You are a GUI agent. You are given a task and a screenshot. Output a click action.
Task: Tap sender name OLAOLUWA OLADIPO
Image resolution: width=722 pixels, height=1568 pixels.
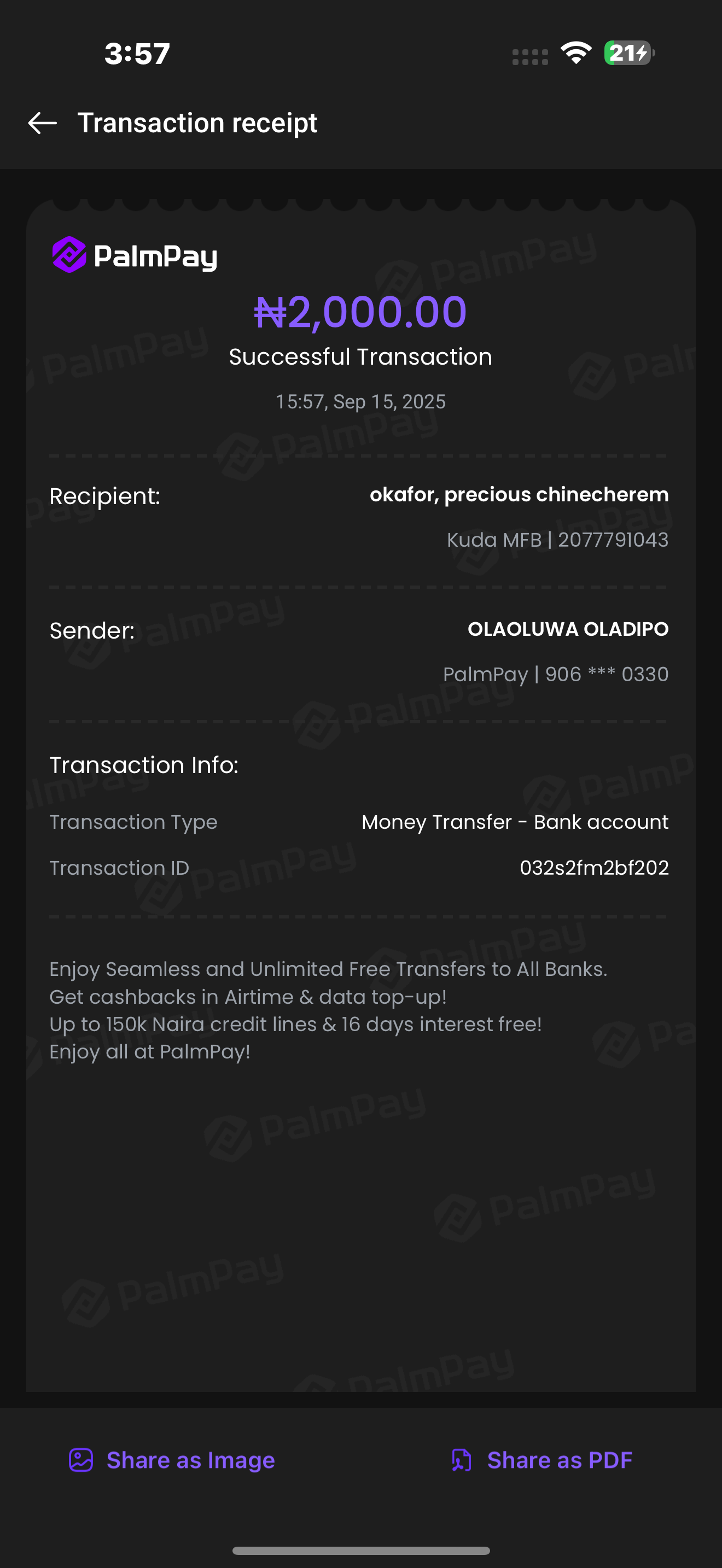(568, 629)
